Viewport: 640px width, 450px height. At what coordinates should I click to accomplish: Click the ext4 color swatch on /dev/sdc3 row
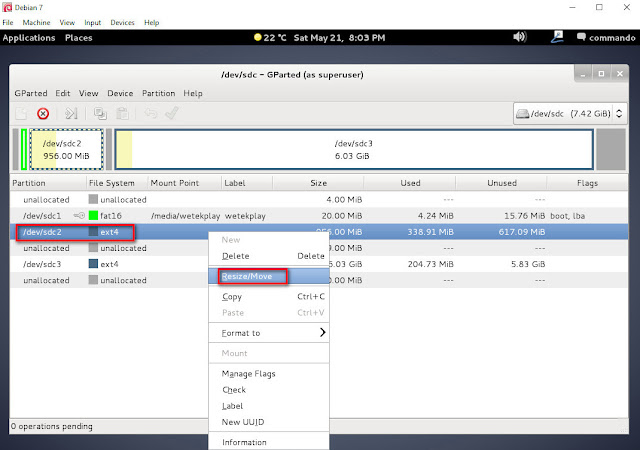(x=93, y=264)
